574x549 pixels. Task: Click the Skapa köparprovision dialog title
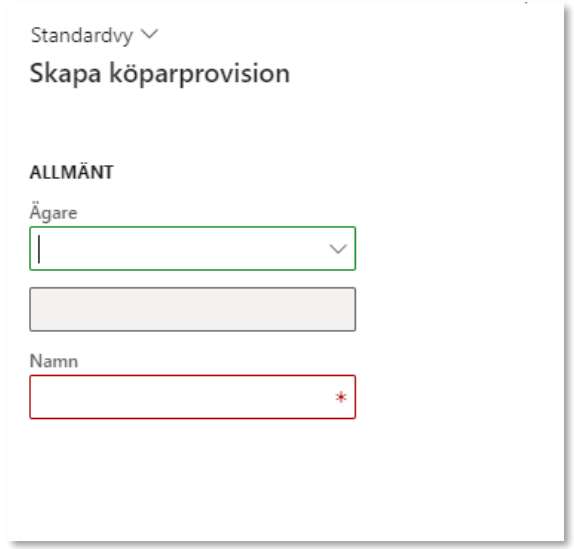click(160, 74)
